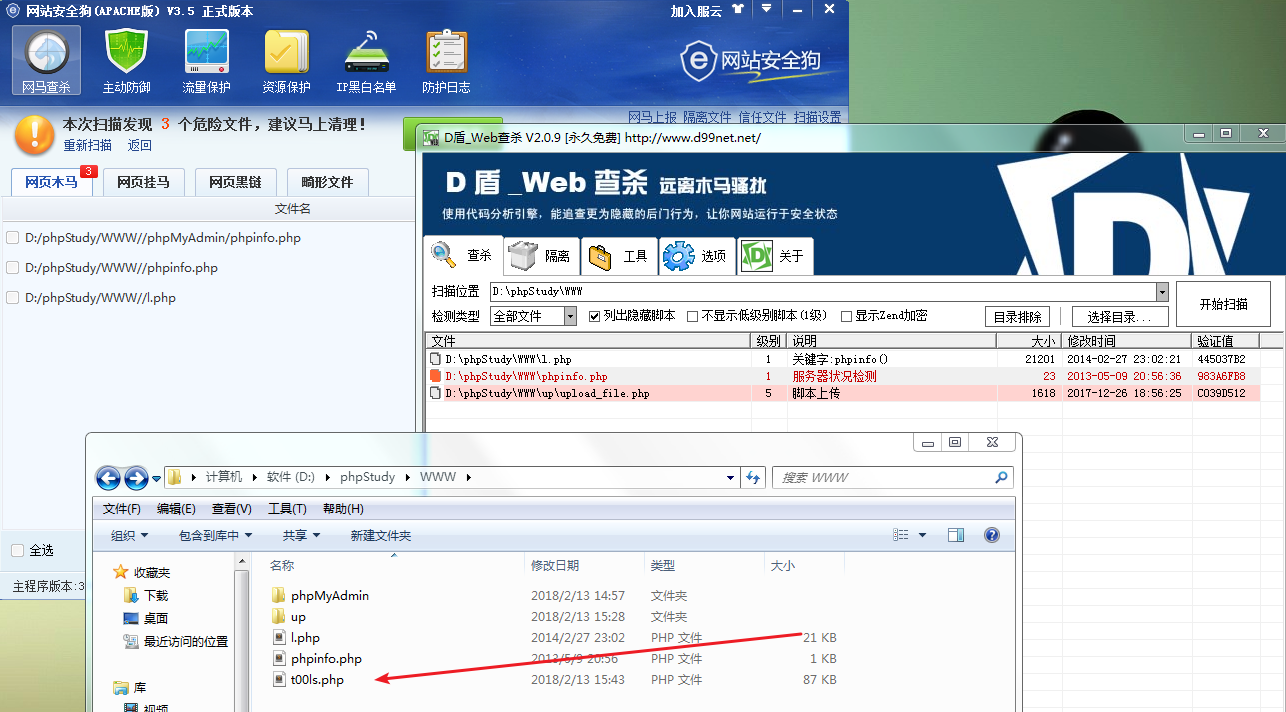Open the 隔离文件 link

tap(708, 117)
